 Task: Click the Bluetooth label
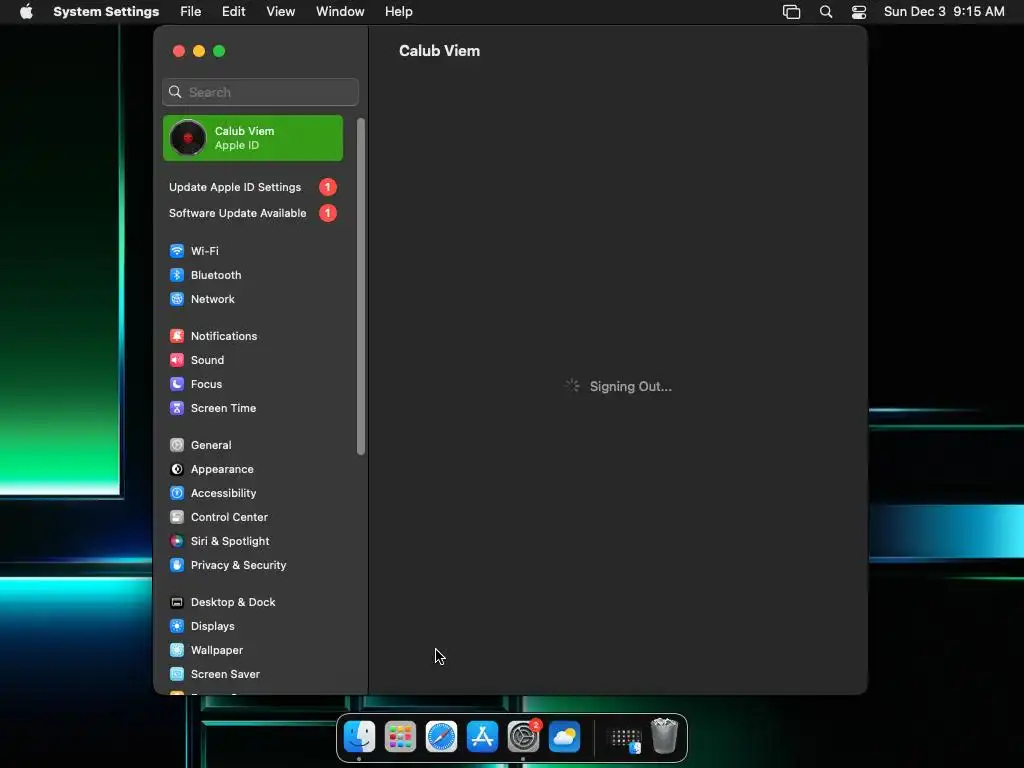pyautogui.click(x=216, y=275)
